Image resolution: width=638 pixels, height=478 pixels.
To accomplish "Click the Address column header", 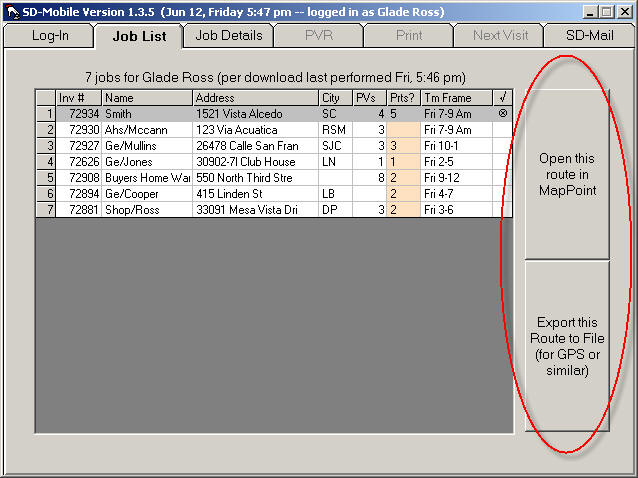I will point(255,98).
